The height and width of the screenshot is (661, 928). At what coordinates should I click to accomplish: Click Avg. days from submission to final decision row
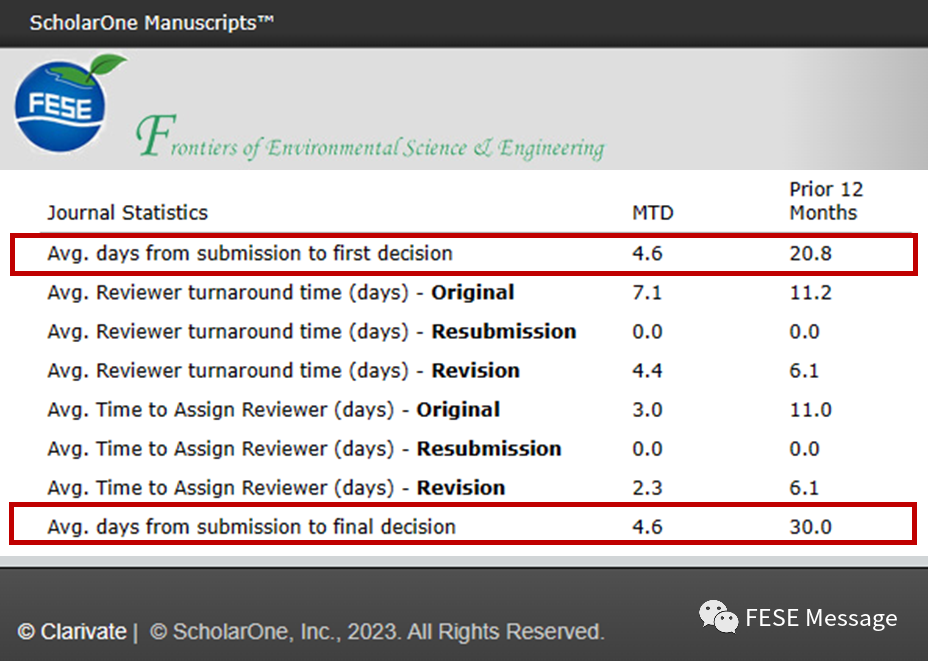pos(251,526)
